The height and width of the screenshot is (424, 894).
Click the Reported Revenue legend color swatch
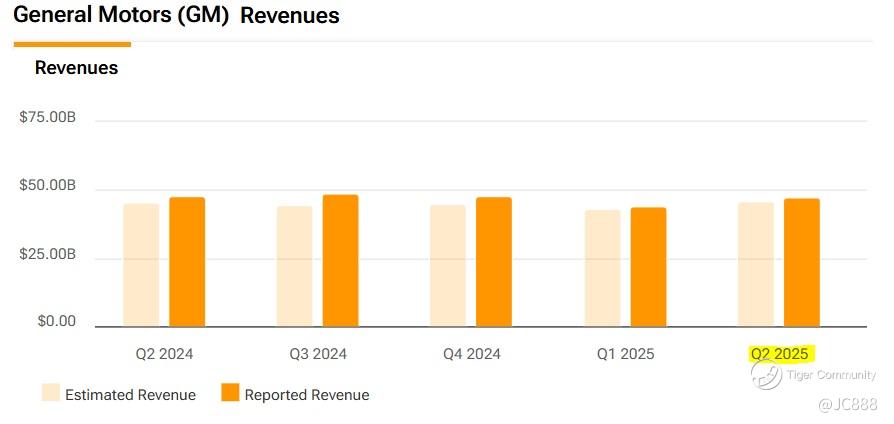[x=230, y=393]
